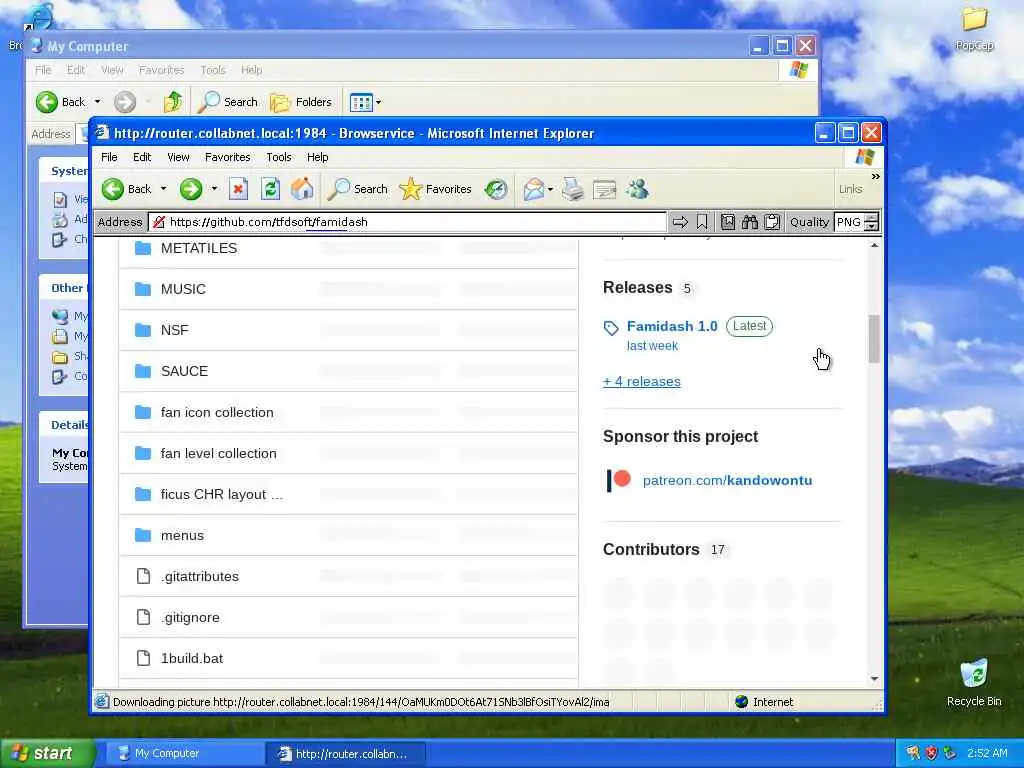Viewport: 1024px width, 768px height.
Task: Click the Quality PNG spinner control
Action: [871, 223]
